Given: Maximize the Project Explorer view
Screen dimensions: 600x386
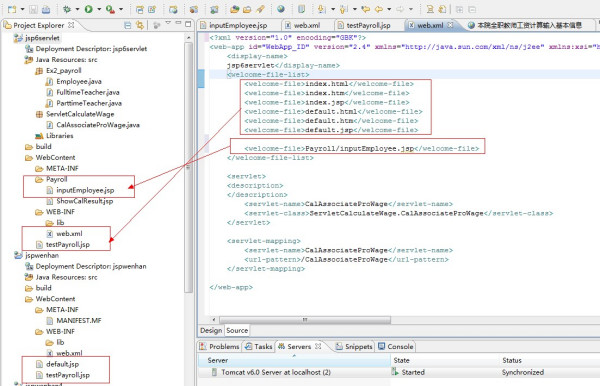Looking at the screenshot, I should [x=188, y=24].
